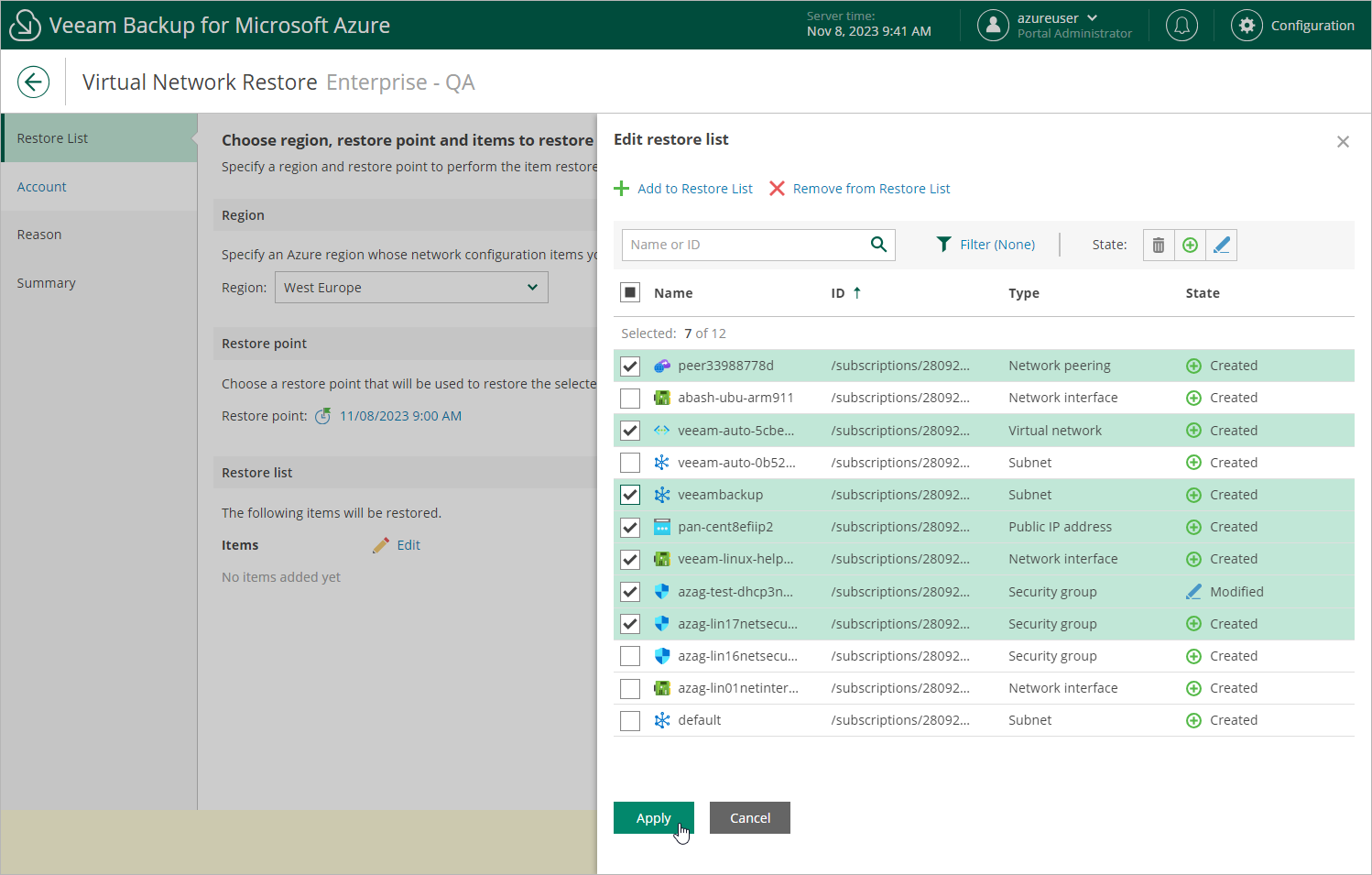Uncheck the peer33988778d checkbox

630,366
